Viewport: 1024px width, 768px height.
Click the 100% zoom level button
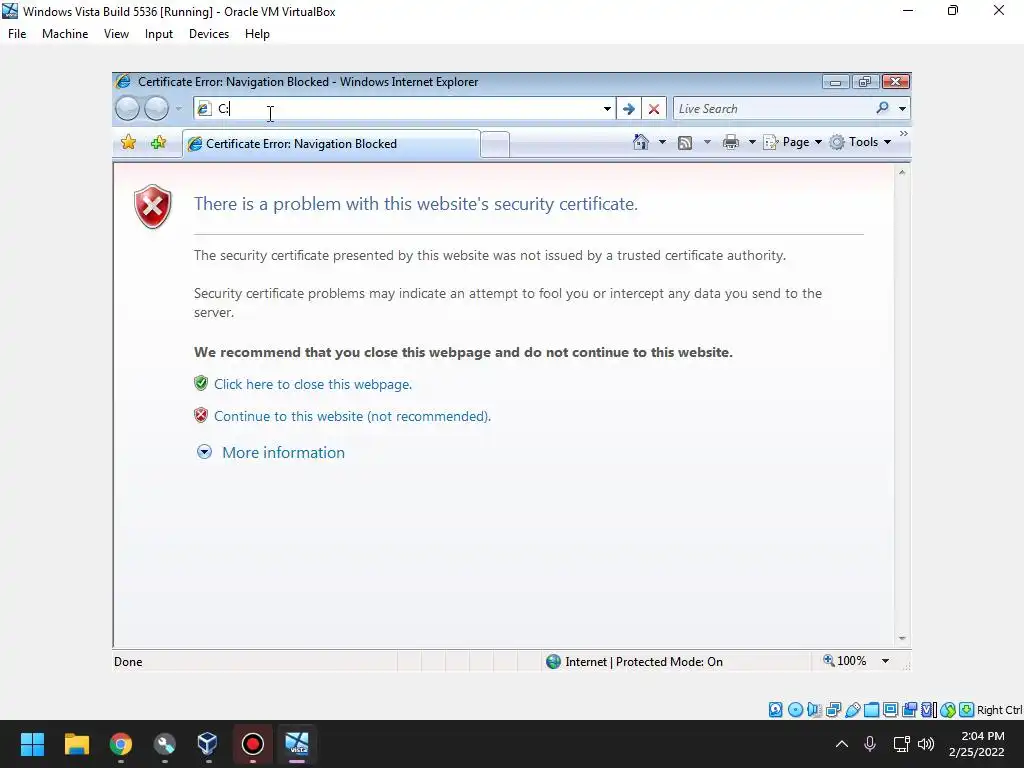(844, 661)
